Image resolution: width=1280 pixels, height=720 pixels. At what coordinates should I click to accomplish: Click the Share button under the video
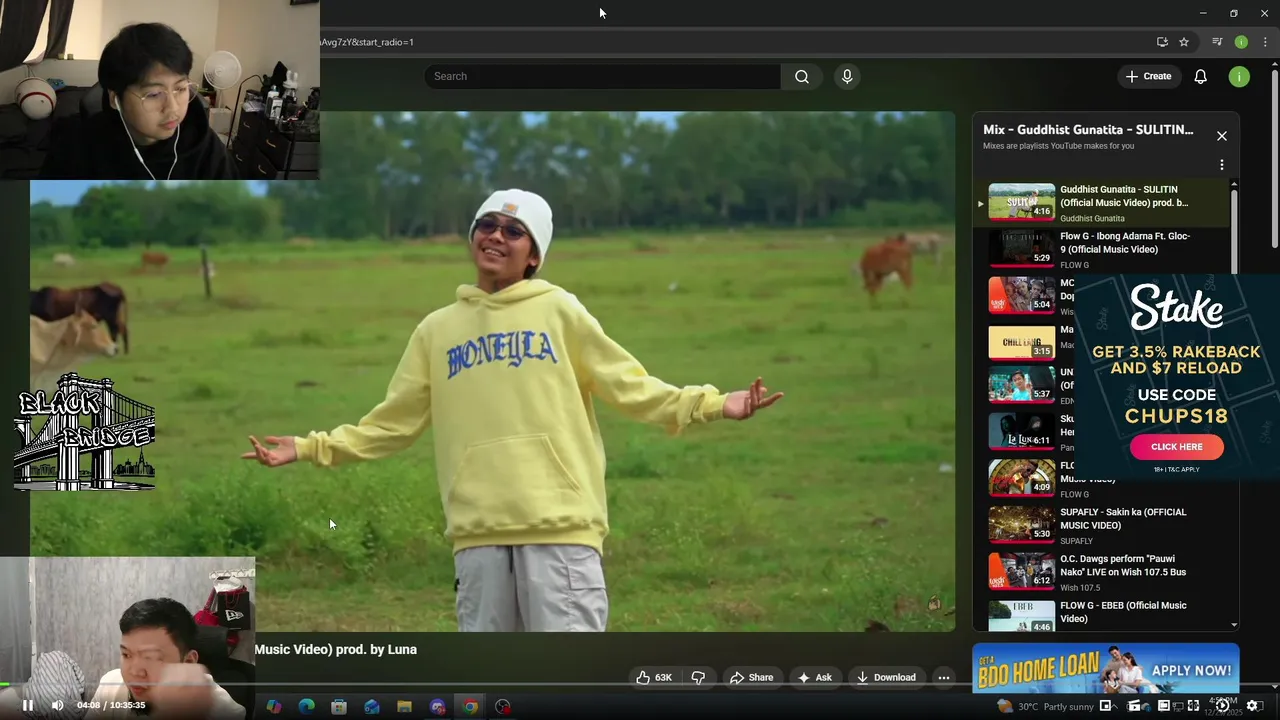click(751, 677)
